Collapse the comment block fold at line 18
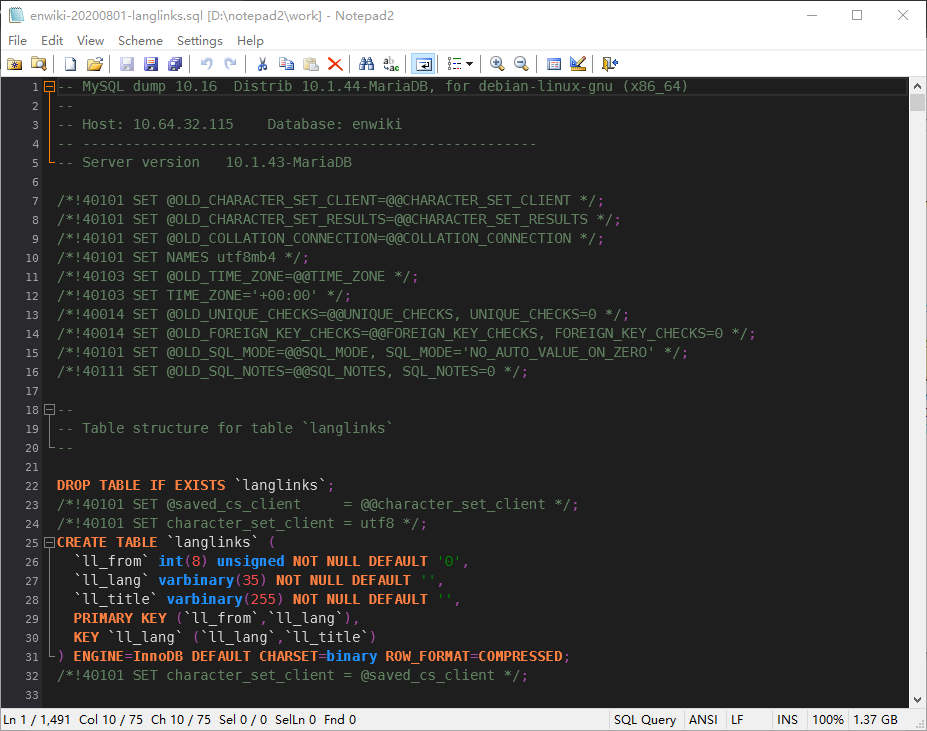927x731 pixels. tap(50, 409)
